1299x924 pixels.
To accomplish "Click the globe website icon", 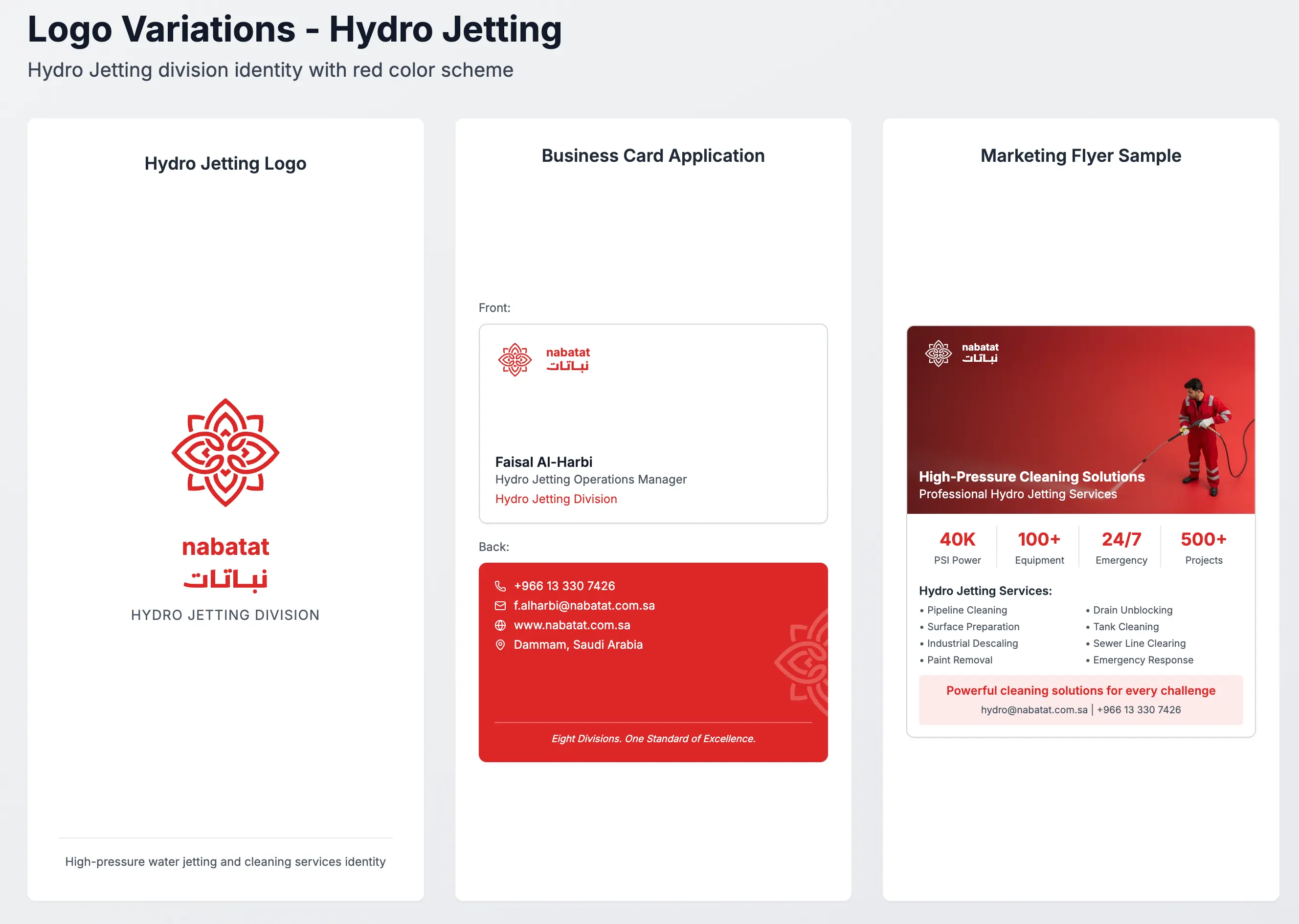I will click(x=500, y=625).
